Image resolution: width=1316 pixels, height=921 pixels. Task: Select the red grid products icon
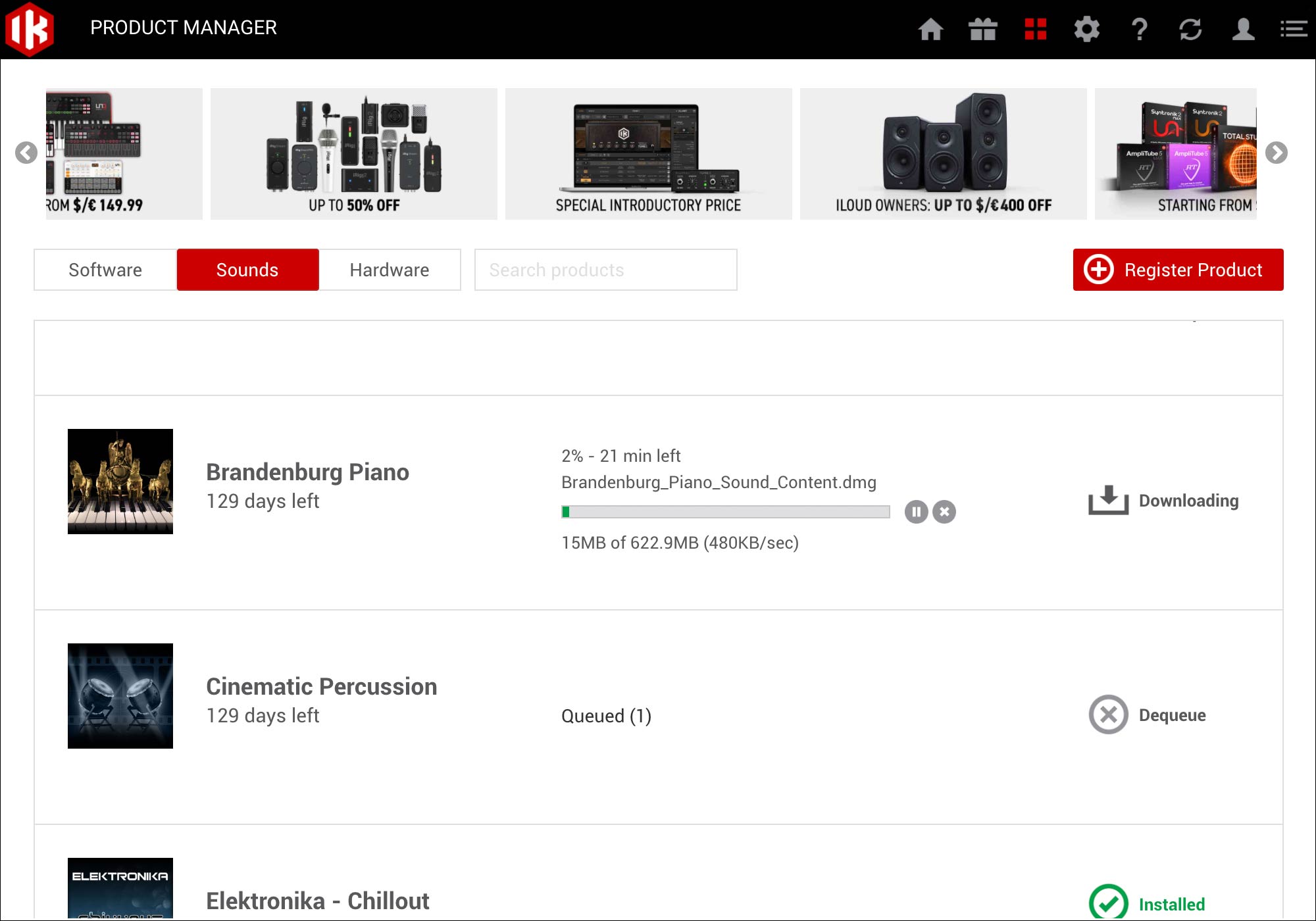1035,29
